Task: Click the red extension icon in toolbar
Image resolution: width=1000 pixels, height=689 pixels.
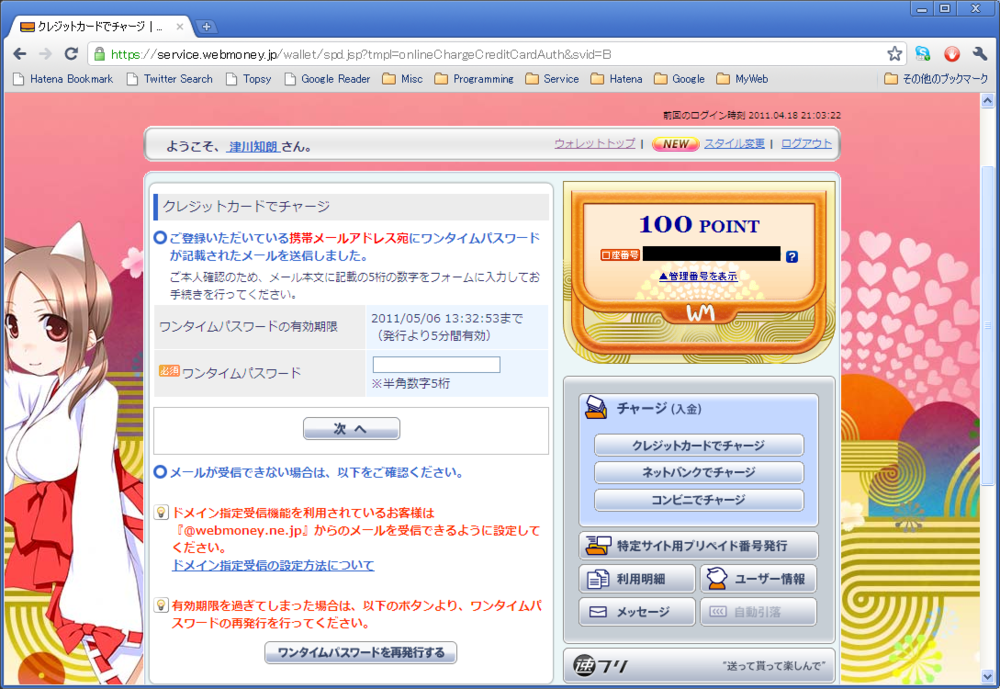Action: point(952,54)
